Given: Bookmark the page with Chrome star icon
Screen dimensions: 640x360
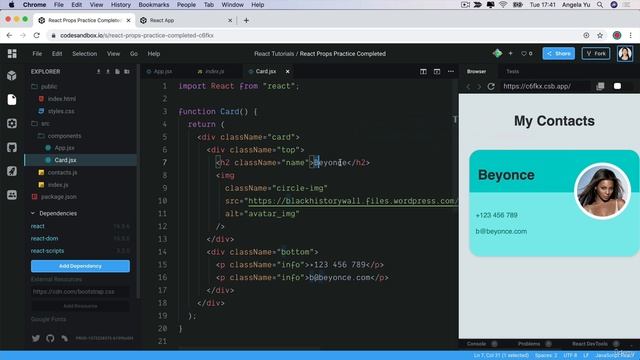Looking at the screenshot, I should (600, 36).
